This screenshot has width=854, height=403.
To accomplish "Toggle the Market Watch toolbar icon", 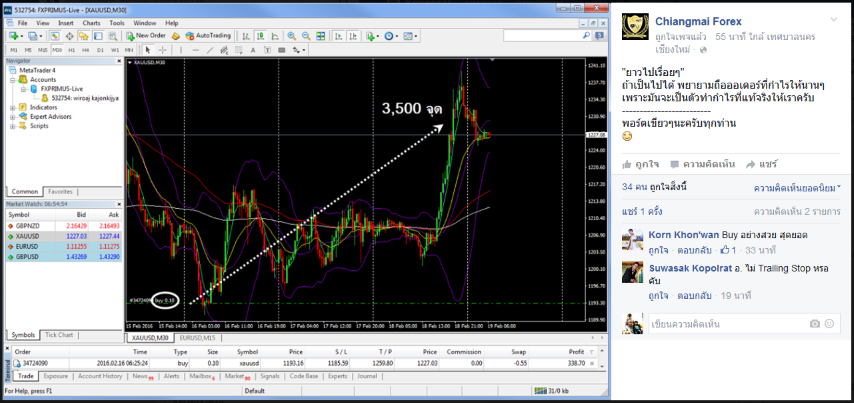I will tap(55, 36).
